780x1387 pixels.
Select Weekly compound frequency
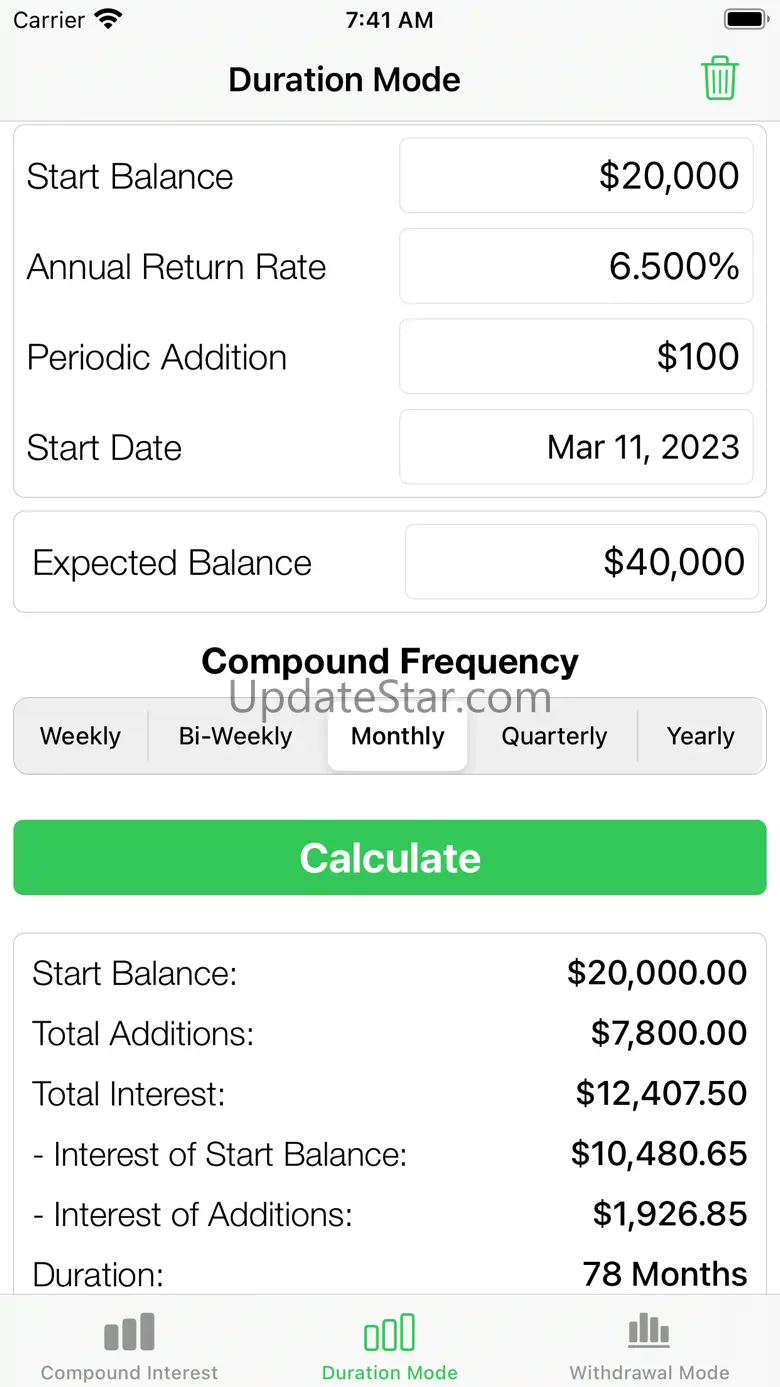(x=80, y=736)
